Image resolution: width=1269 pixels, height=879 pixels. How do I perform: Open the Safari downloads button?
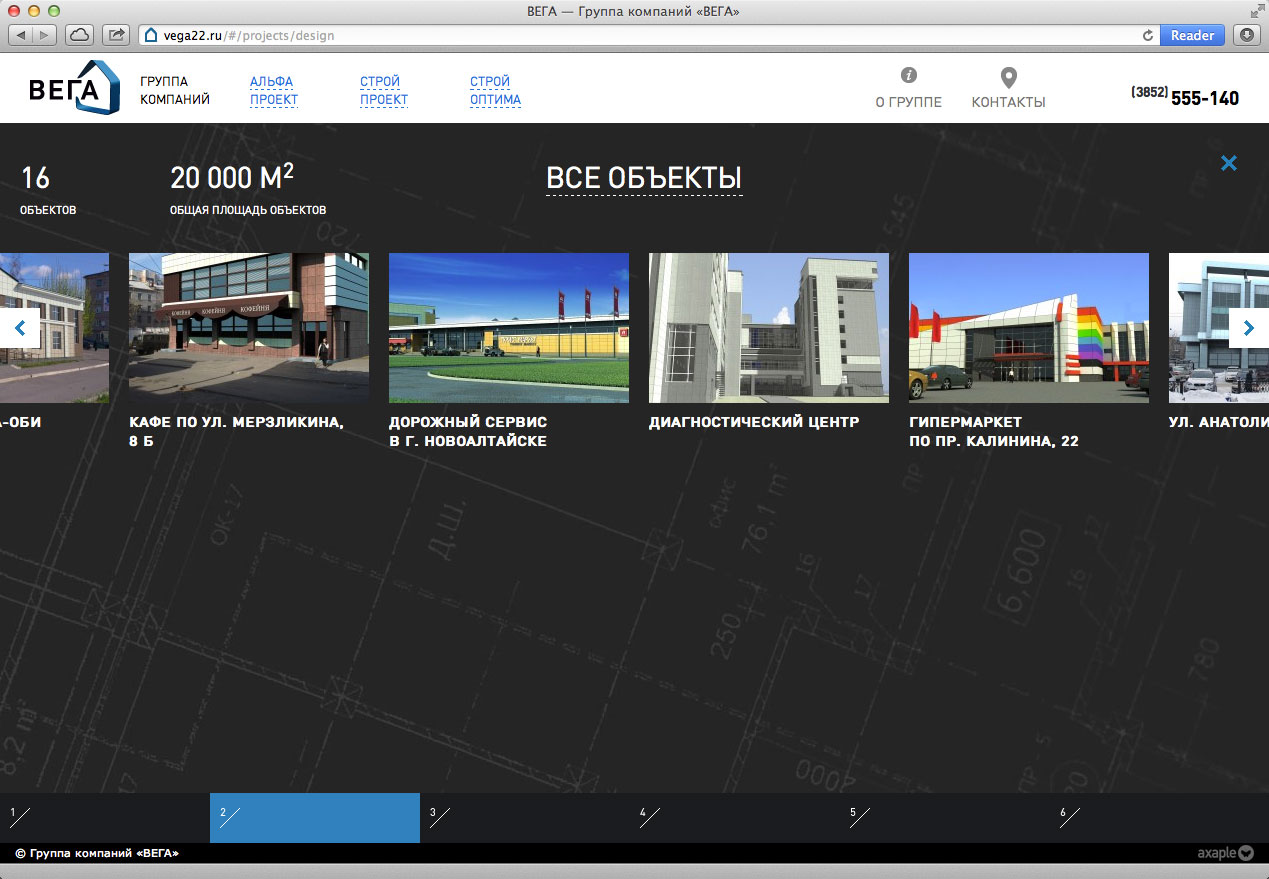(1246, 35)
